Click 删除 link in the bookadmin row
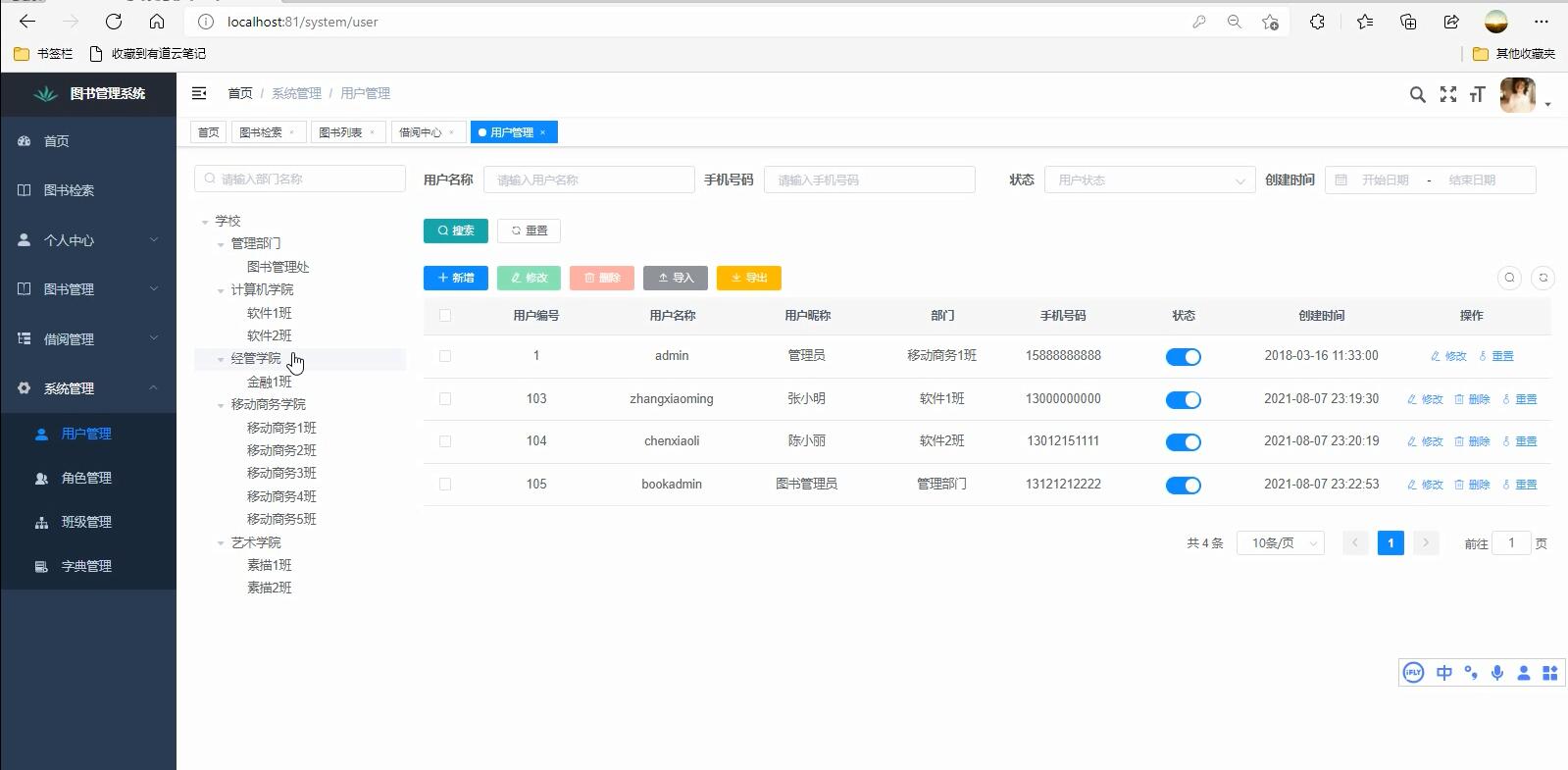This screenshot has width=1568, height=770. pyautogui.click(x=1472, y=485)
